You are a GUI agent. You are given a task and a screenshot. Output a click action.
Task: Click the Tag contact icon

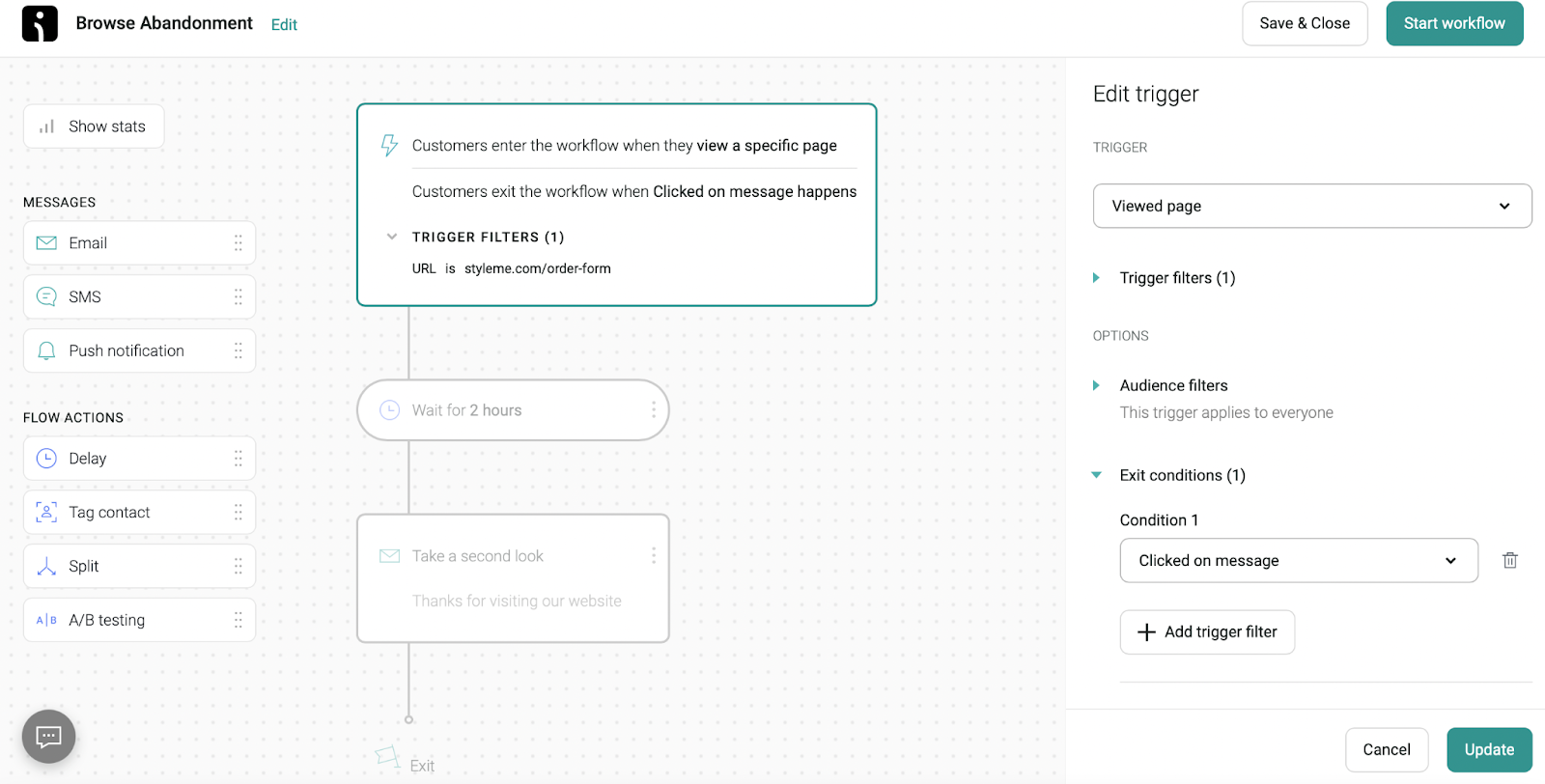click(45, 512)
